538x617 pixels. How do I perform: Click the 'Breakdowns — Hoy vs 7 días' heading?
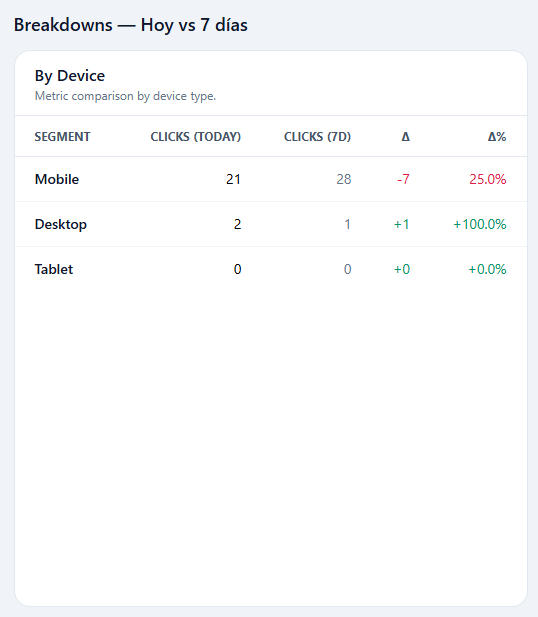pos(131,25)
